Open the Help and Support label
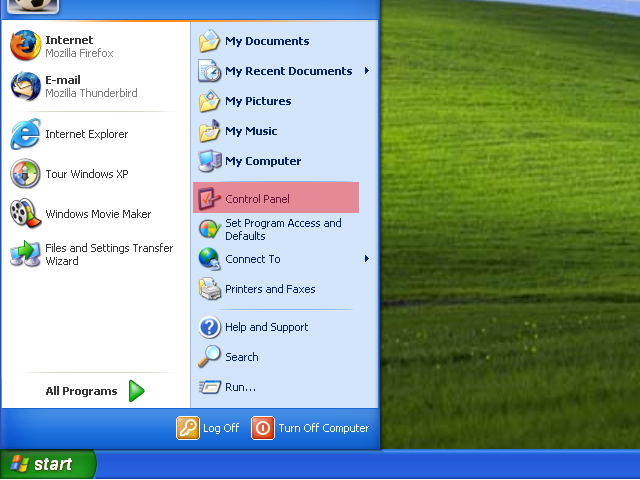Image resolution: width=640 pixels, height=480 pixels. coord(267,327)
